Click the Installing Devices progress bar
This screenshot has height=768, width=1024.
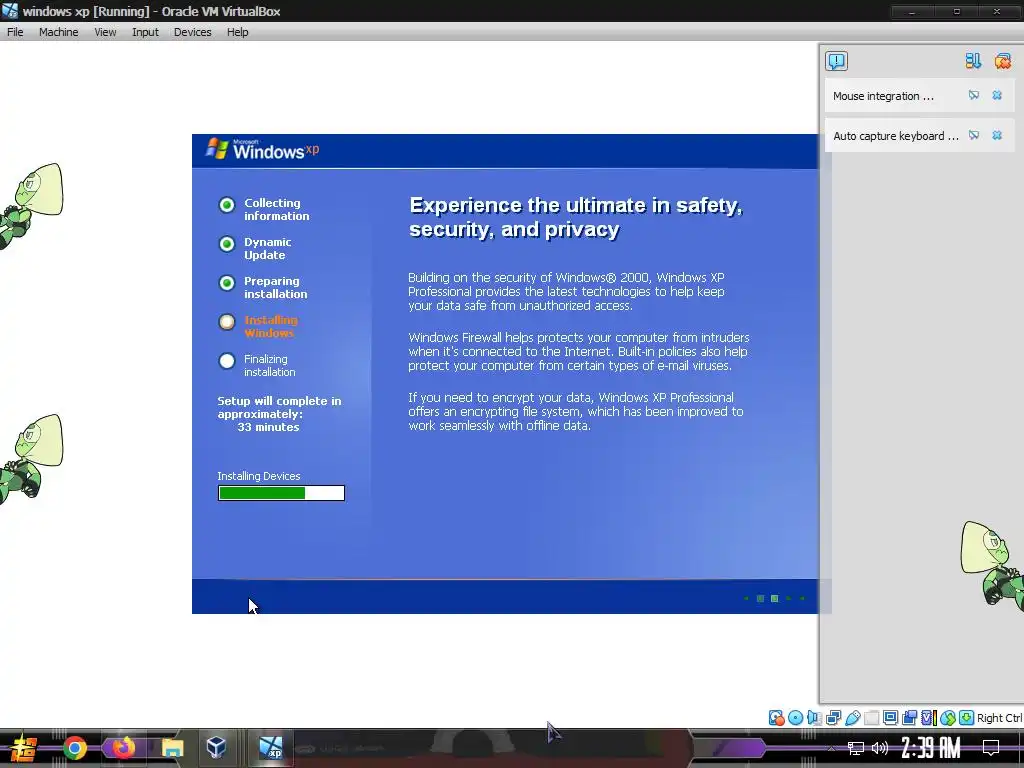(281, 493)
